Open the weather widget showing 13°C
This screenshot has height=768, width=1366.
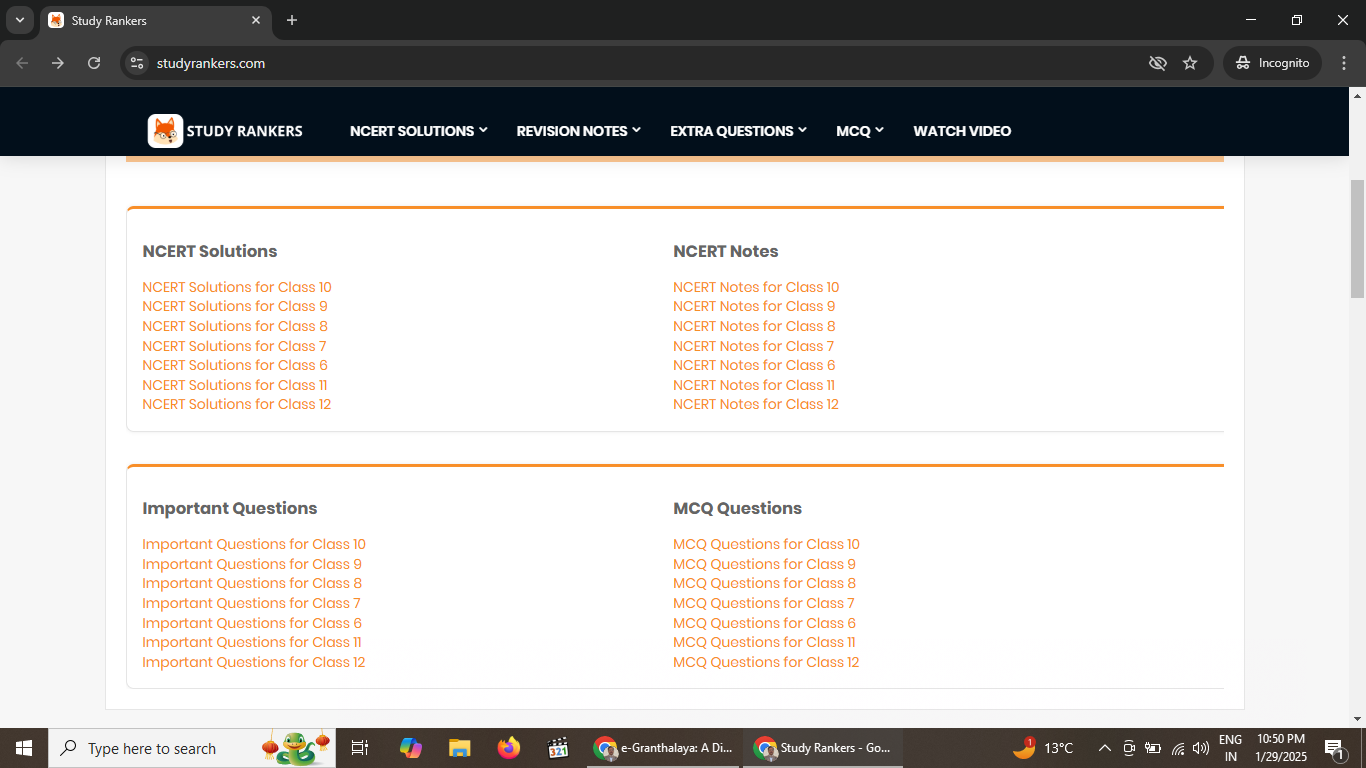click(x=1043, y=748)
